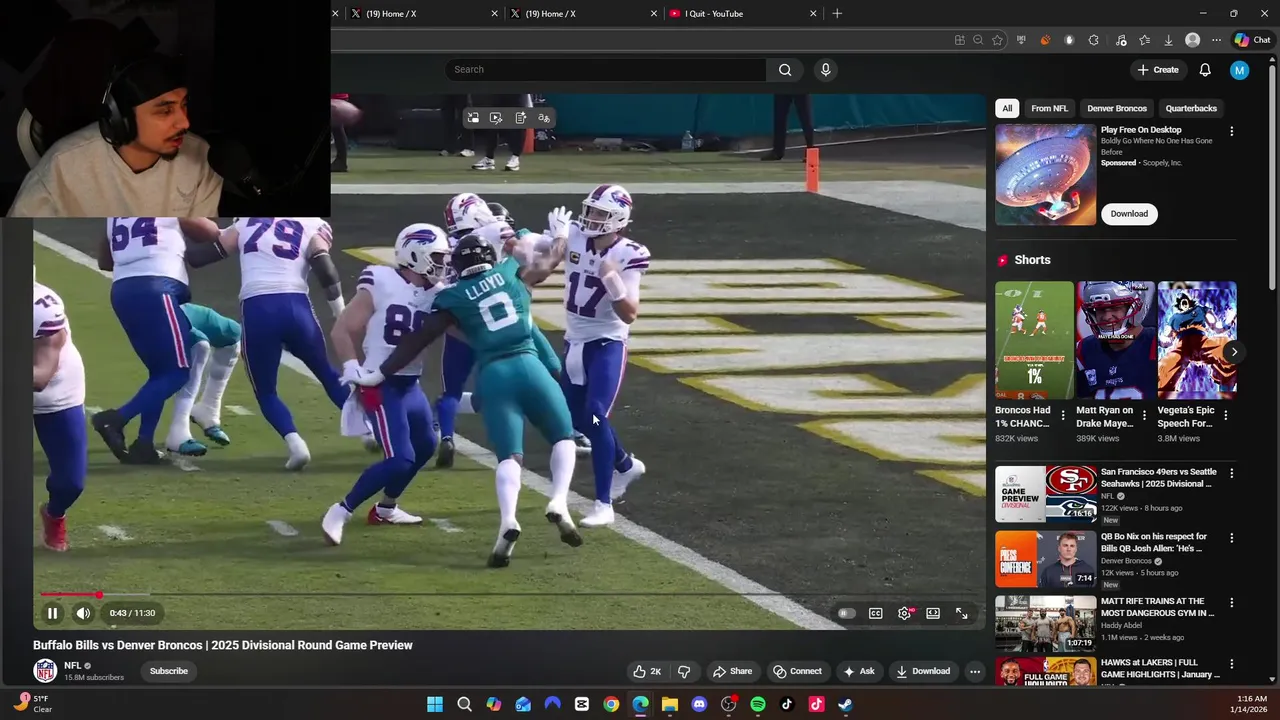Image resolution: width=1280 pixels, height=720 pixels.
Task: Open options for Broncos Had 1% short
Action: (1063, 415)
